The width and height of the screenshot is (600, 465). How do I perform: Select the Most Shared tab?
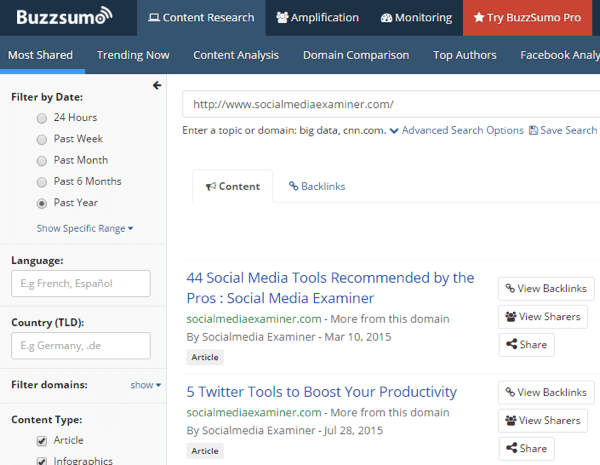tap(41, 55)
